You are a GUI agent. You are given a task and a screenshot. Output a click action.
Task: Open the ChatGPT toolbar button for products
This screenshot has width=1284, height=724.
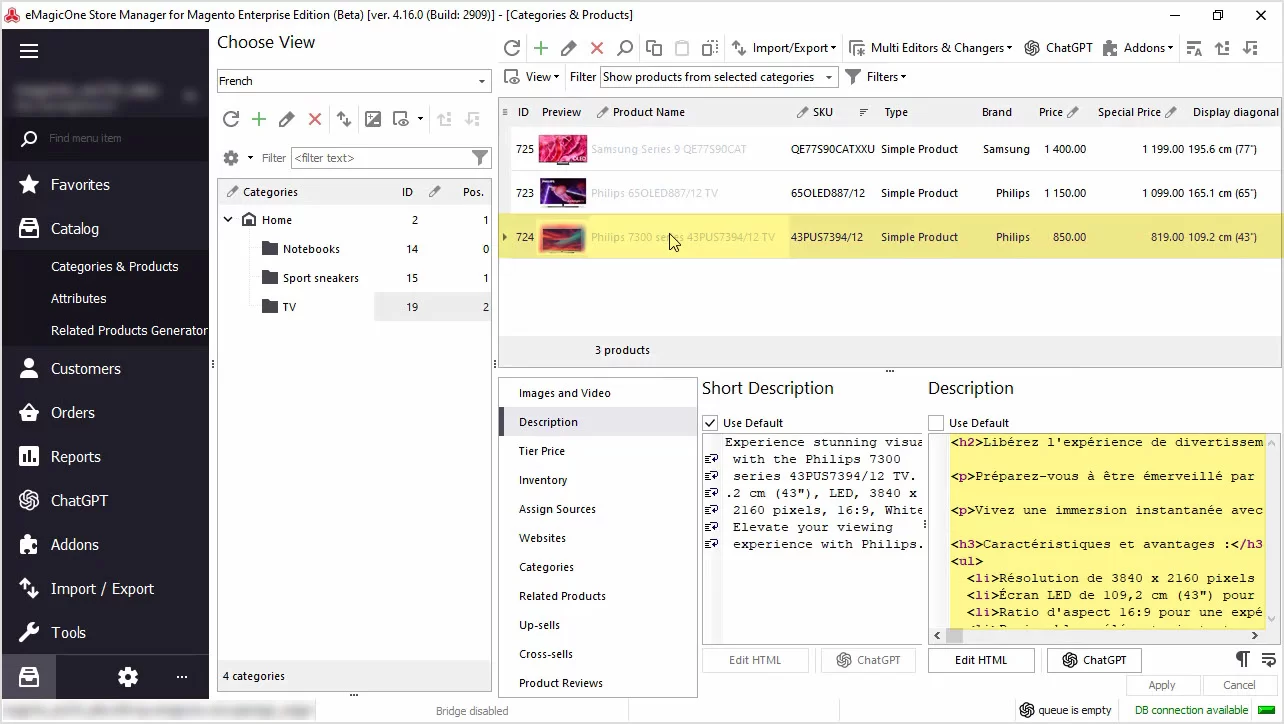click(1059, 48)
